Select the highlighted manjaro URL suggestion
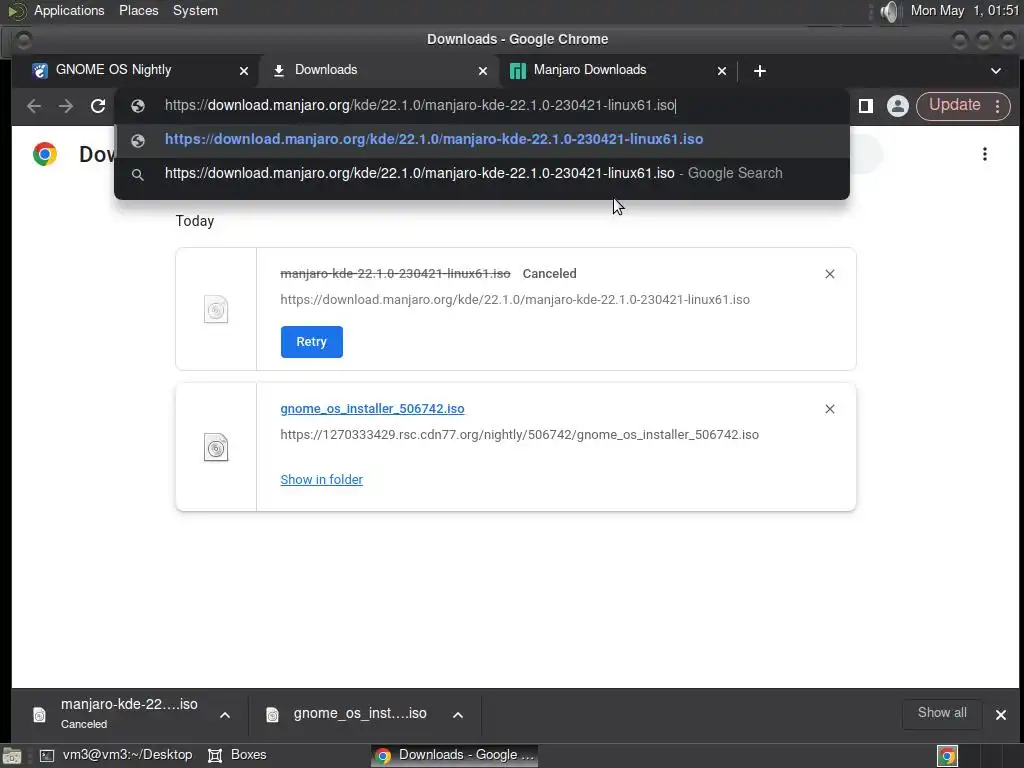Screen dimensions: 1024x768 coord(482,140)
